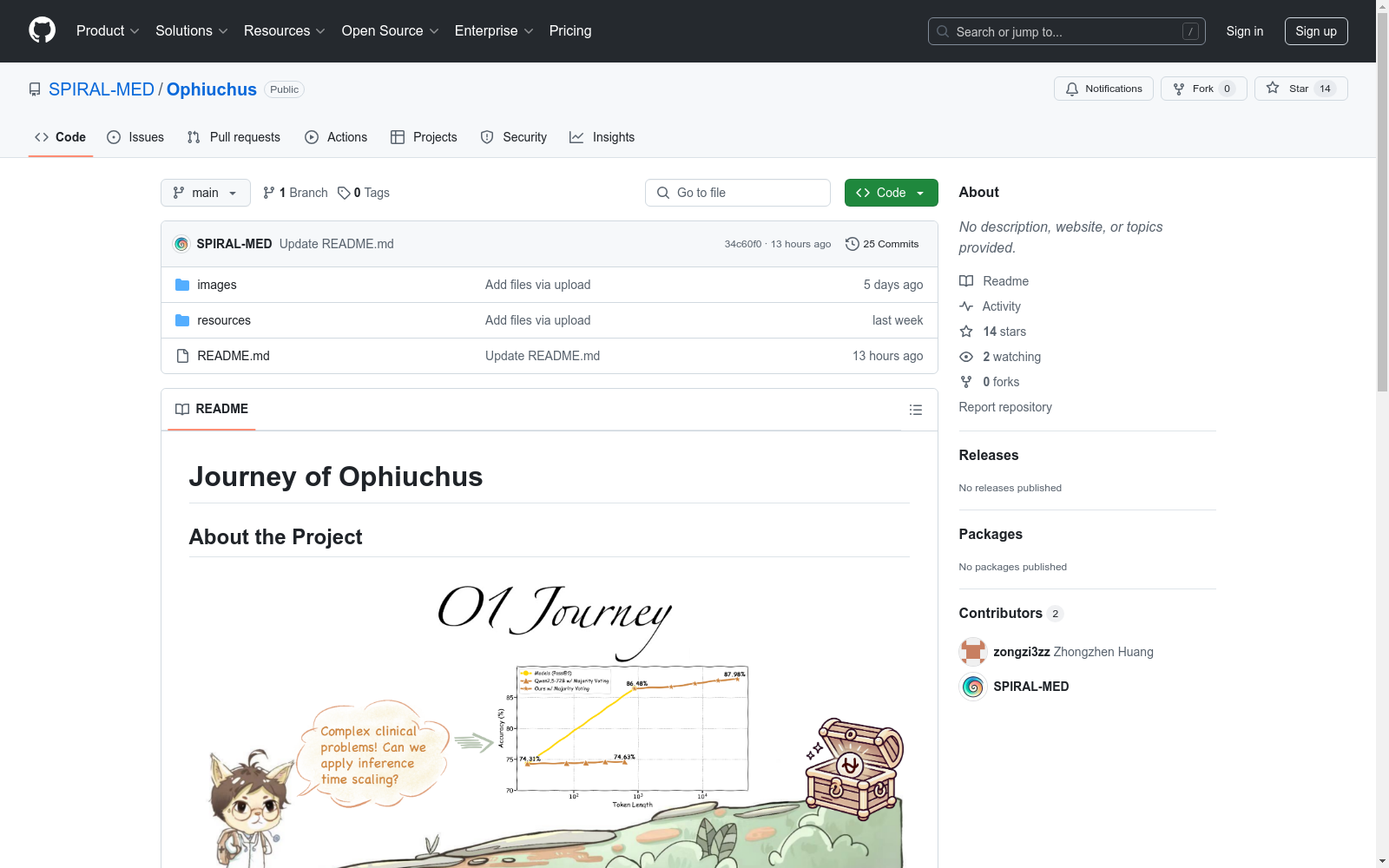Click the Sign up button
1389x868 pixels.
pos(1316,31)
